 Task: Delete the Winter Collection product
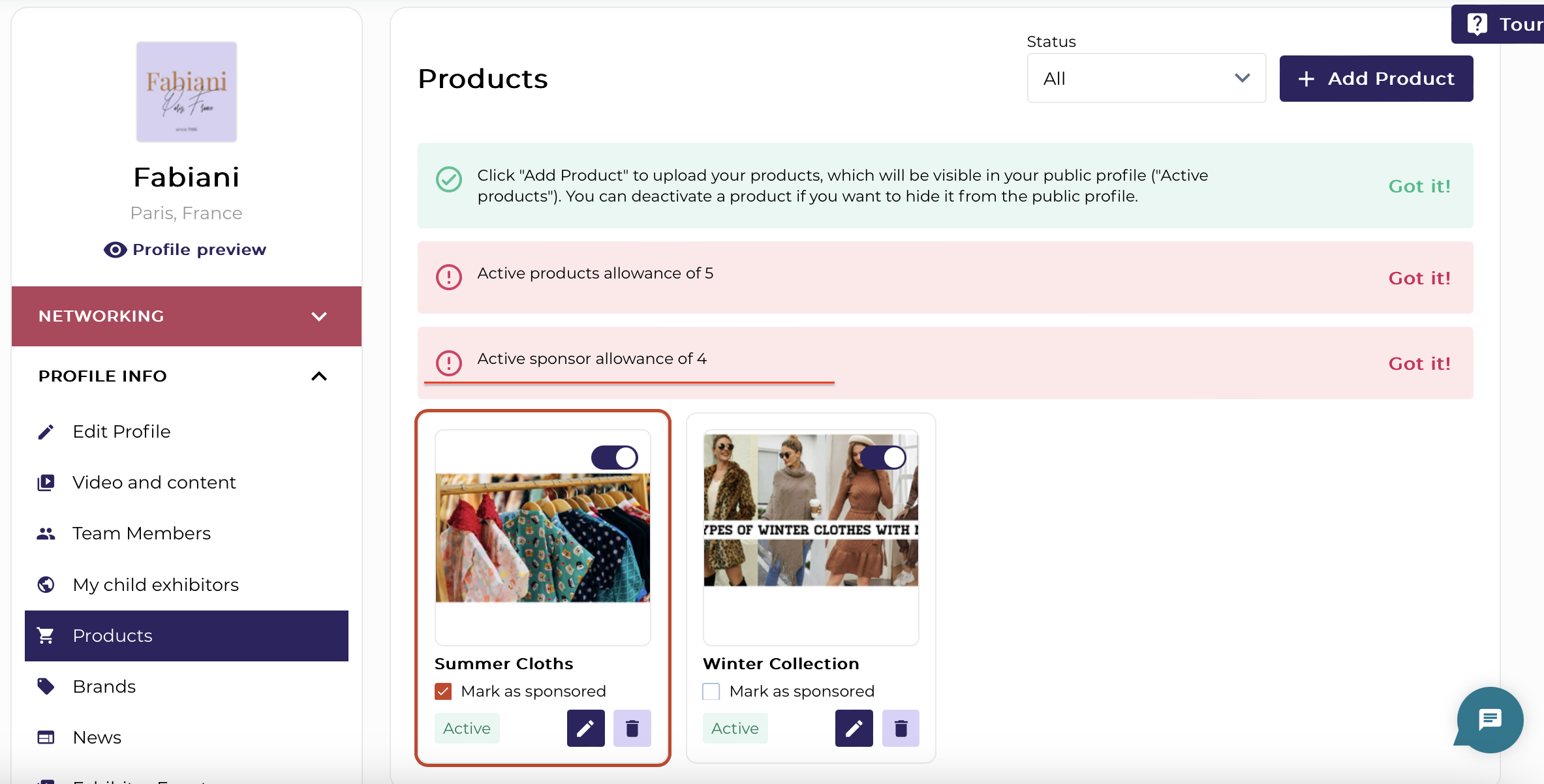[901, 728]
